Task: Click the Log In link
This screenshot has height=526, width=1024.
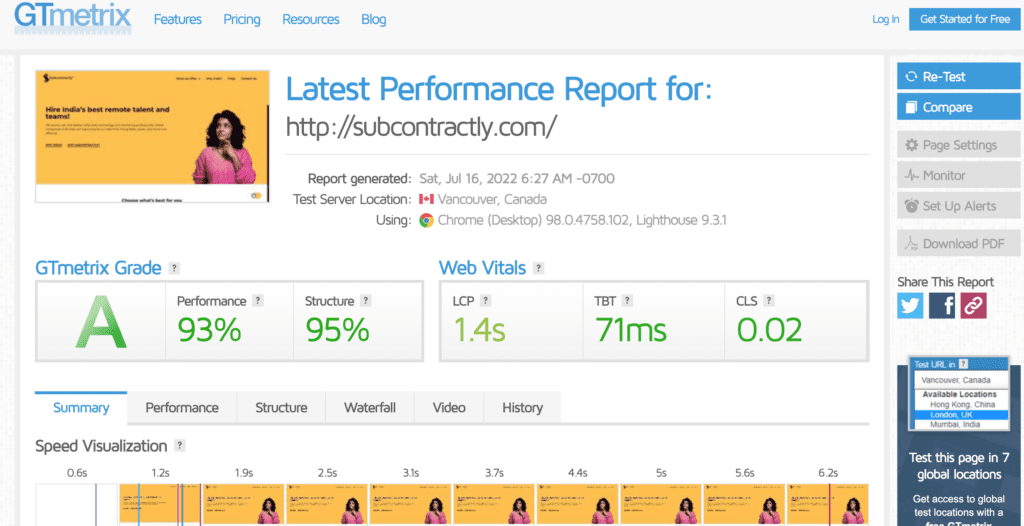Action: coord(885,19)
